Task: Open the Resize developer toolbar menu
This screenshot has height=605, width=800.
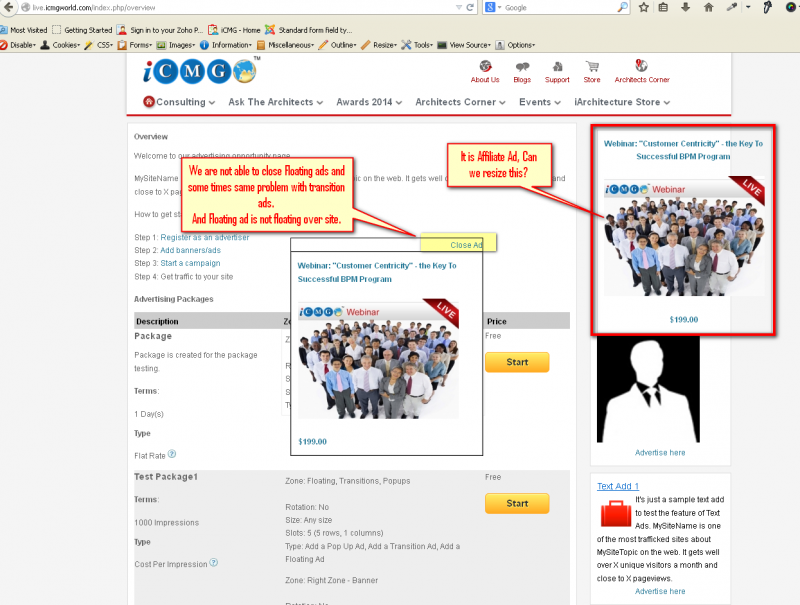Action: pos(379,45)
